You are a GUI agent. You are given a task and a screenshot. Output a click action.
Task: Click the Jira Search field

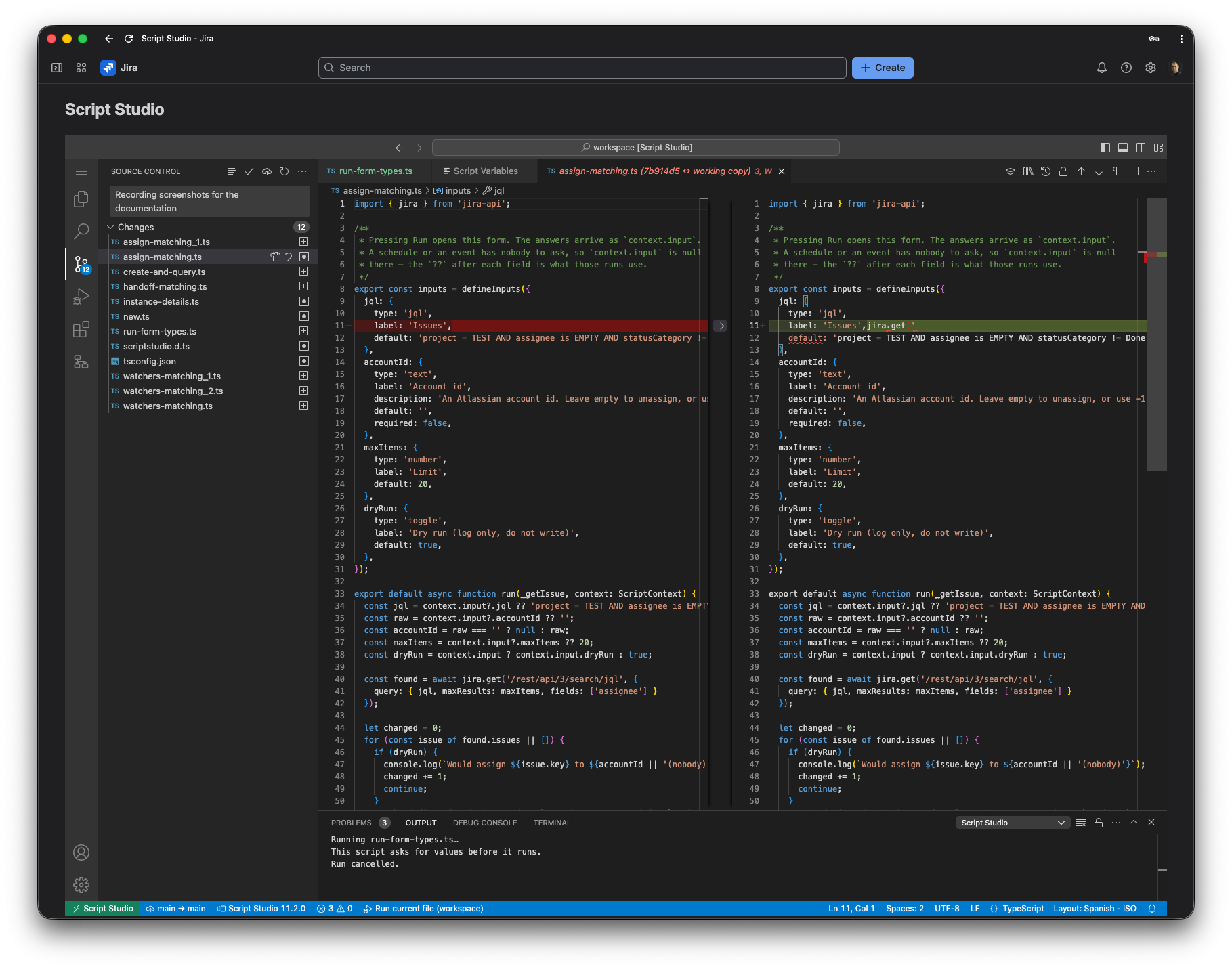582,68
